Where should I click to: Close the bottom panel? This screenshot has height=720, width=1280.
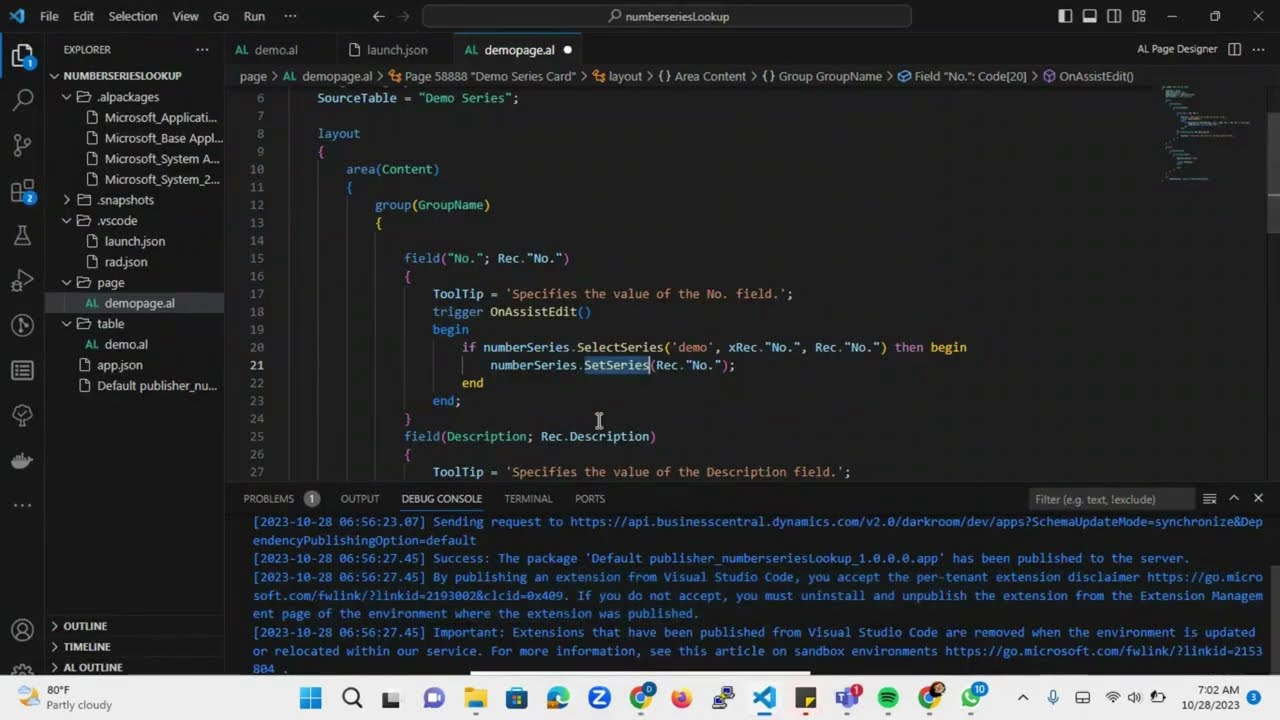click(x=1258, y=498)
